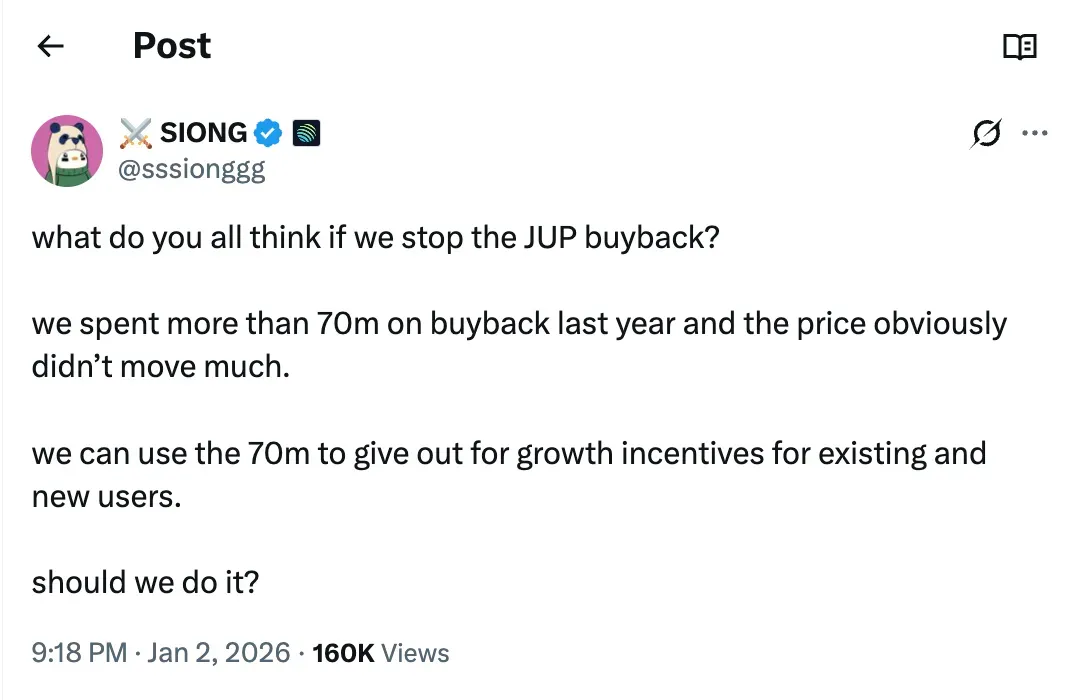The image size is (1078, 700).
Task: Click the word "Views" in the footer
Action: [x=416, y=653]
